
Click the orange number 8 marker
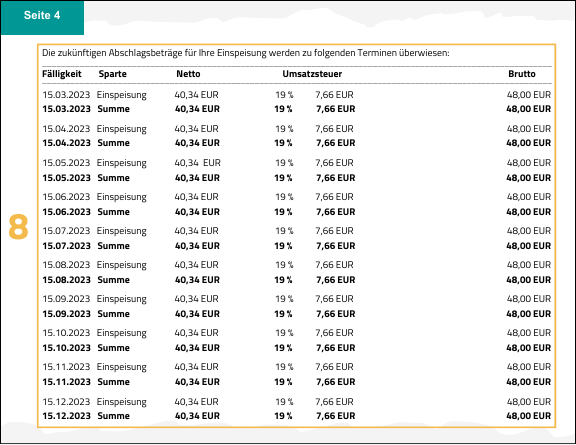click(18, 227)
